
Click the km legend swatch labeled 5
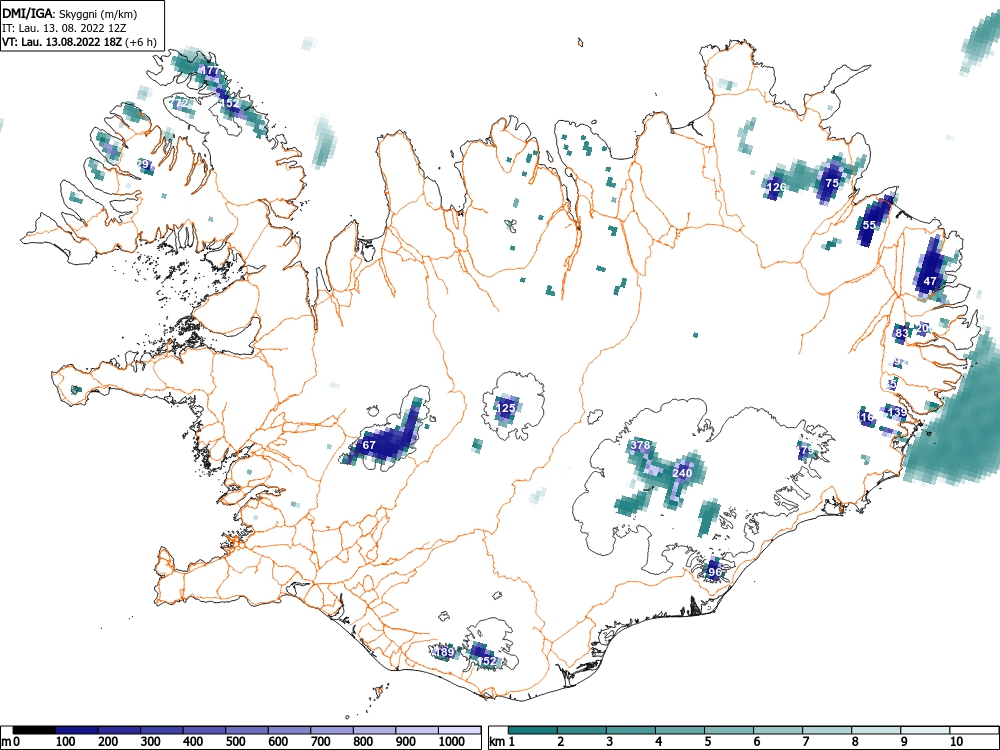click(x=729, y=730)
